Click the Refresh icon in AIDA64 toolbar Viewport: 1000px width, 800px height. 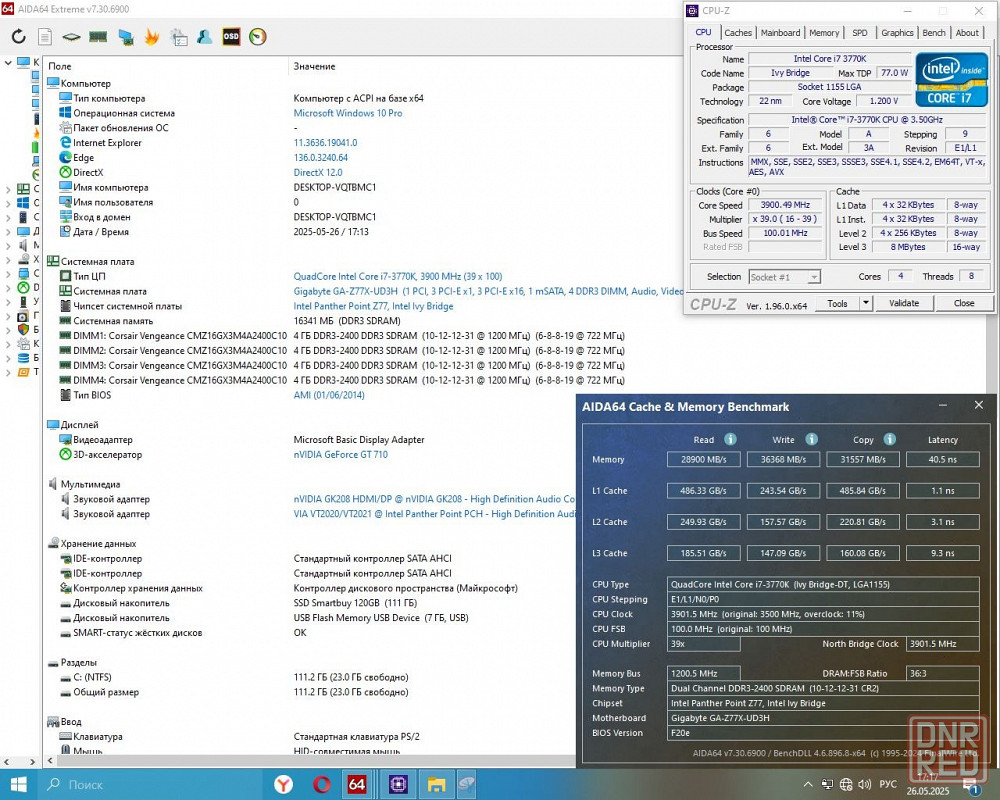click(18, 37)
